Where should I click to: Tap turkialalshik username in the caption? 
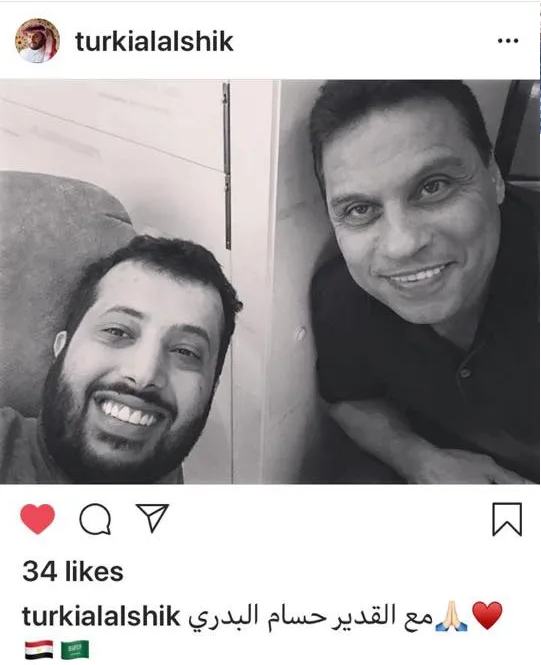[x=101, y=616]
